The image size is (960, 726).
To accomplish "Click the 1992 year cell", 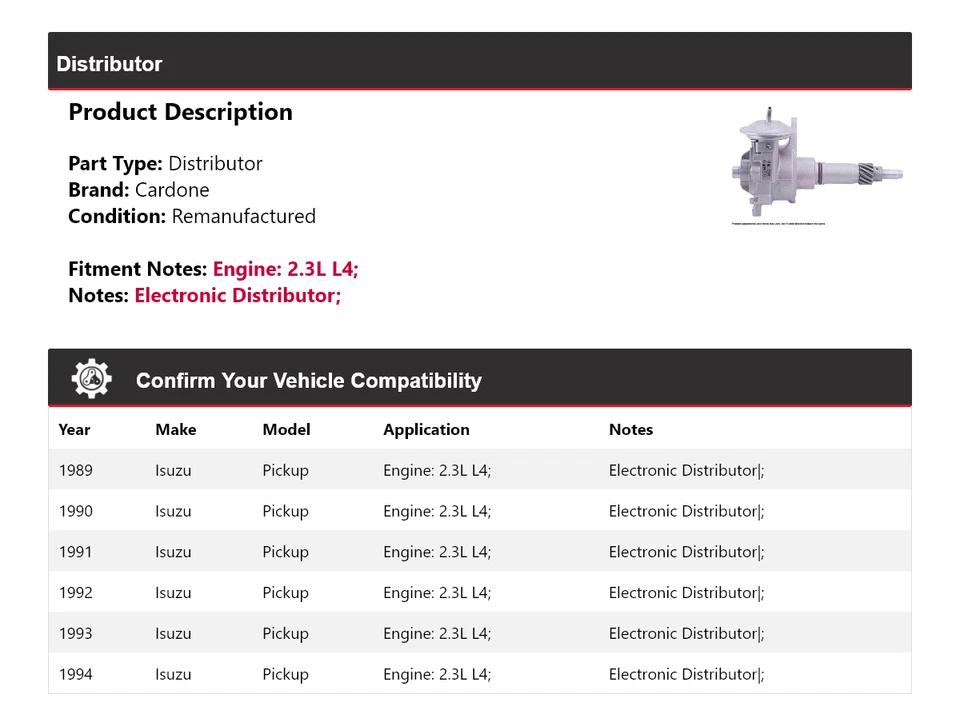I will (x=75, y=593).
